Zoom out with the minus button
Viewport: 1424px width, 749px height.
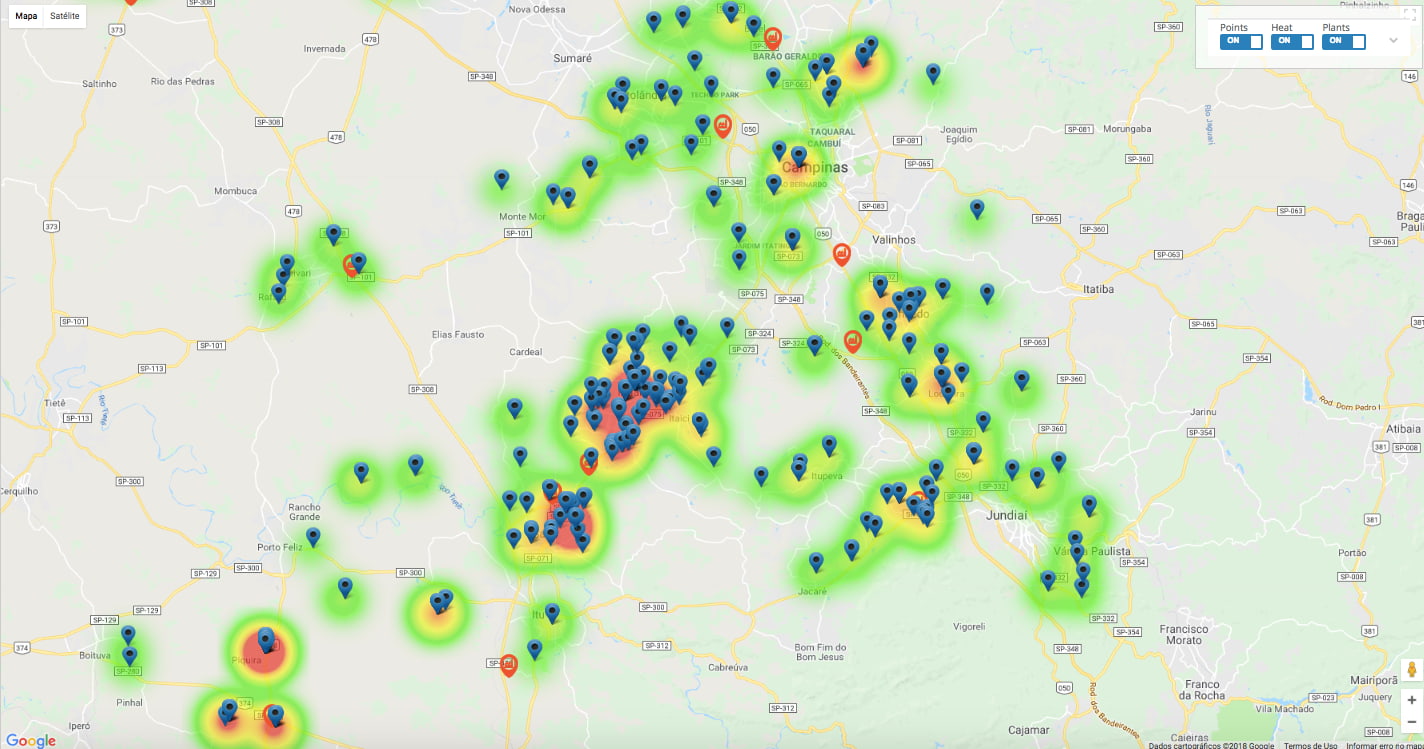(1411, 722)
